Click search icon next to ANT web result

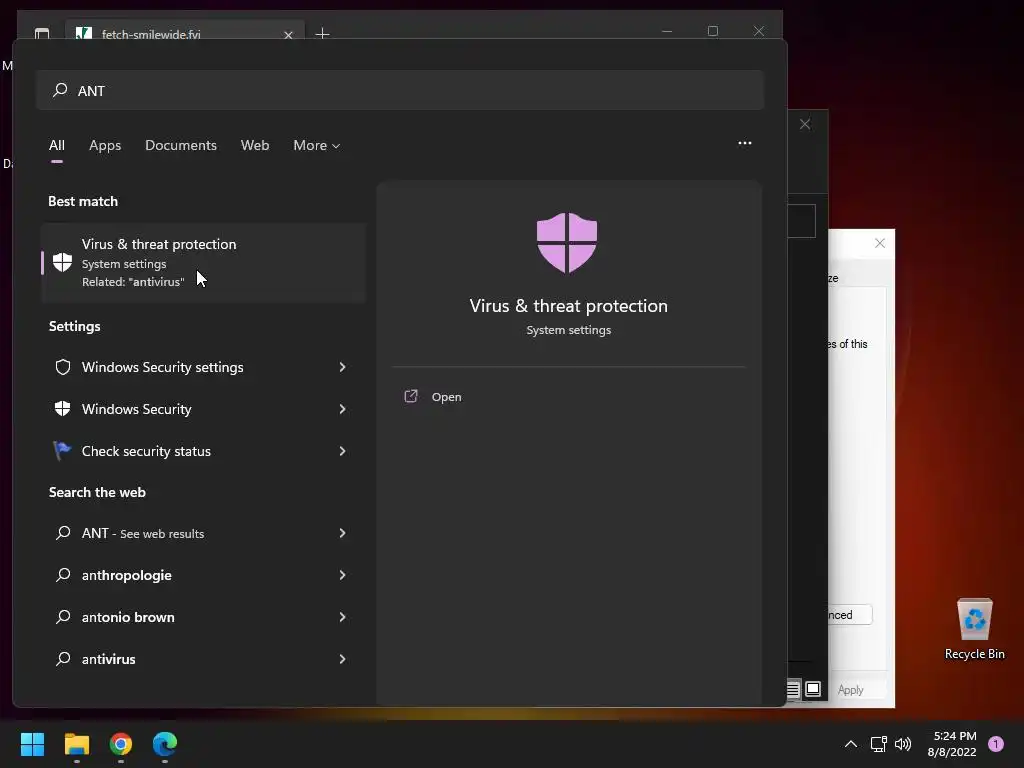pyautogui.click(x=63, y=533)
